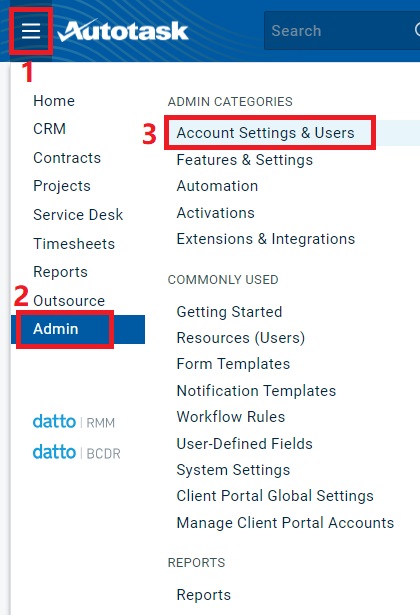
Task: Open Manage Client Portal Accounts
Action: click(x=285, y=523)
